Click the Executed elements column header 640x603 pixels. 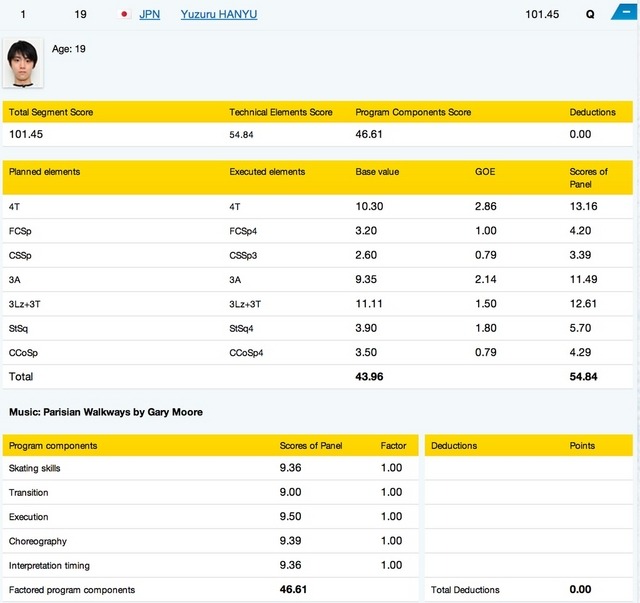(267, 171)
